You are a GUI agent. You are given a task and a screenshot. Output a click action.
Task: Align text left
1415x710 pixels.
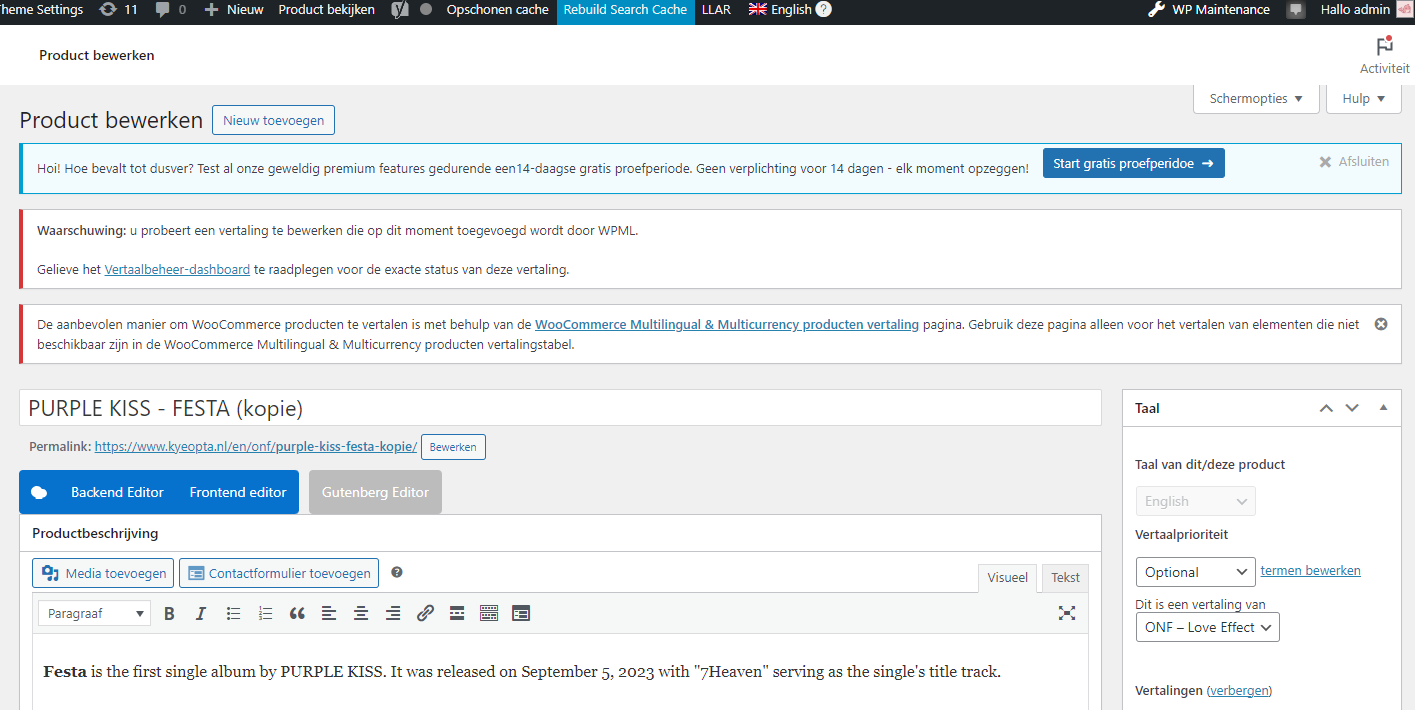point(329,613)
